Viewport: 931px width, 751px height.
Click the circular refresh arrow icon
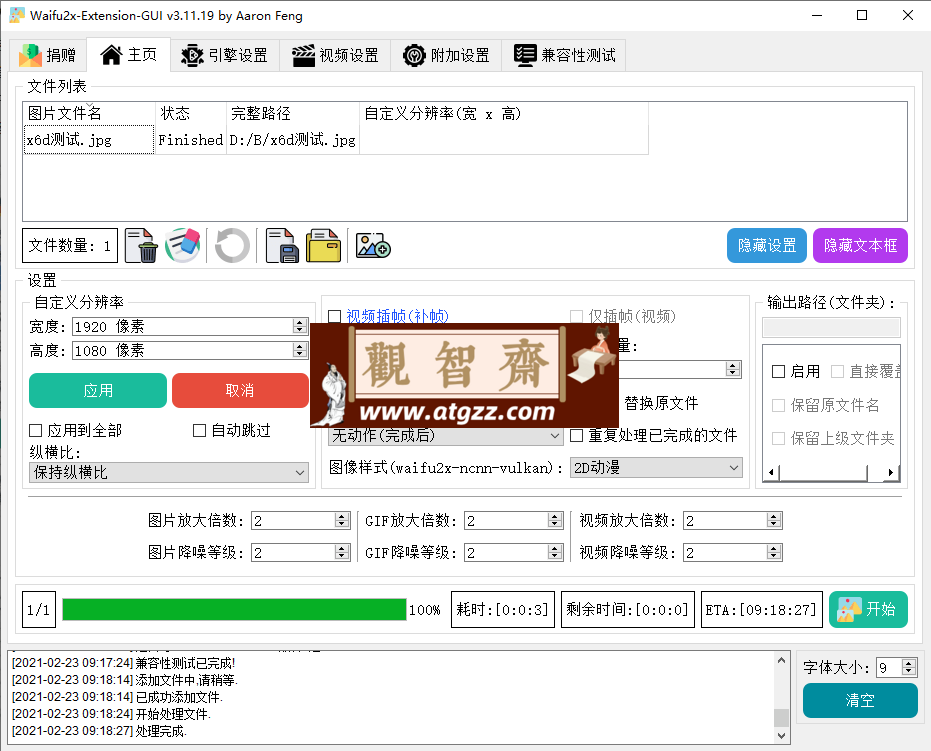click(x=232, y=245)
